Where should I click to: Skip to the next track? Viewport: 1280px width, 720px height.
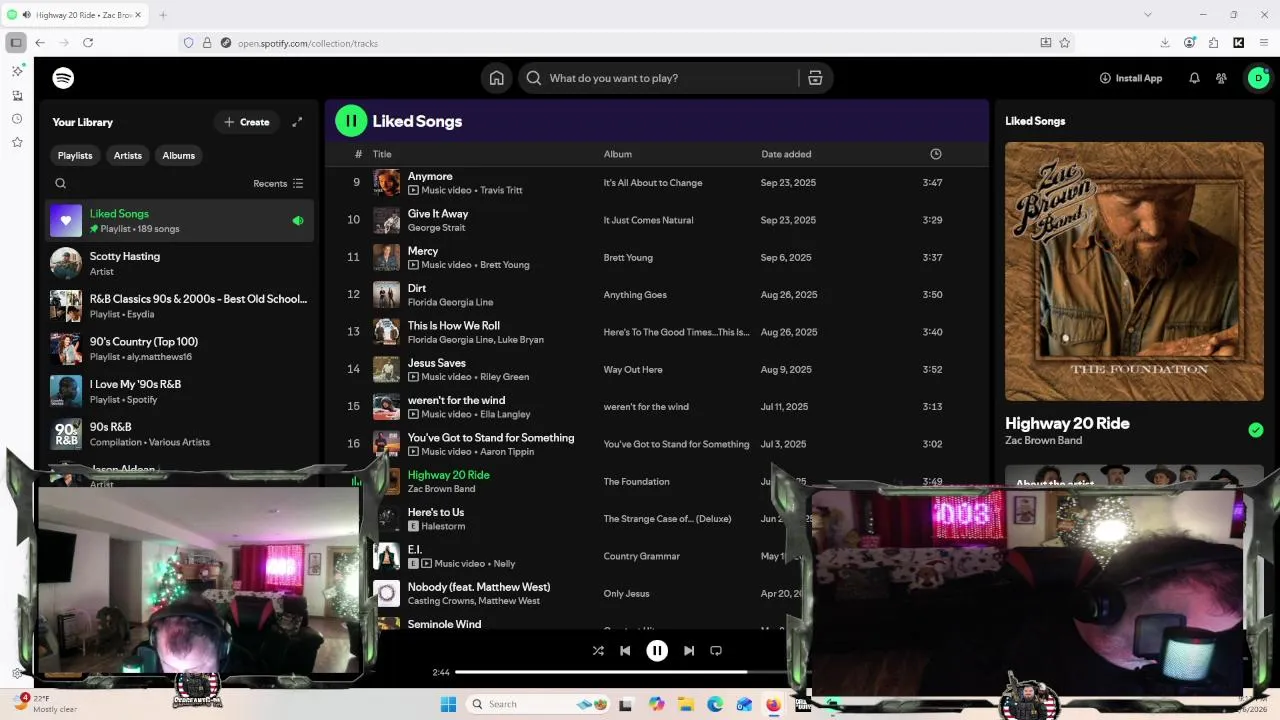689,651
